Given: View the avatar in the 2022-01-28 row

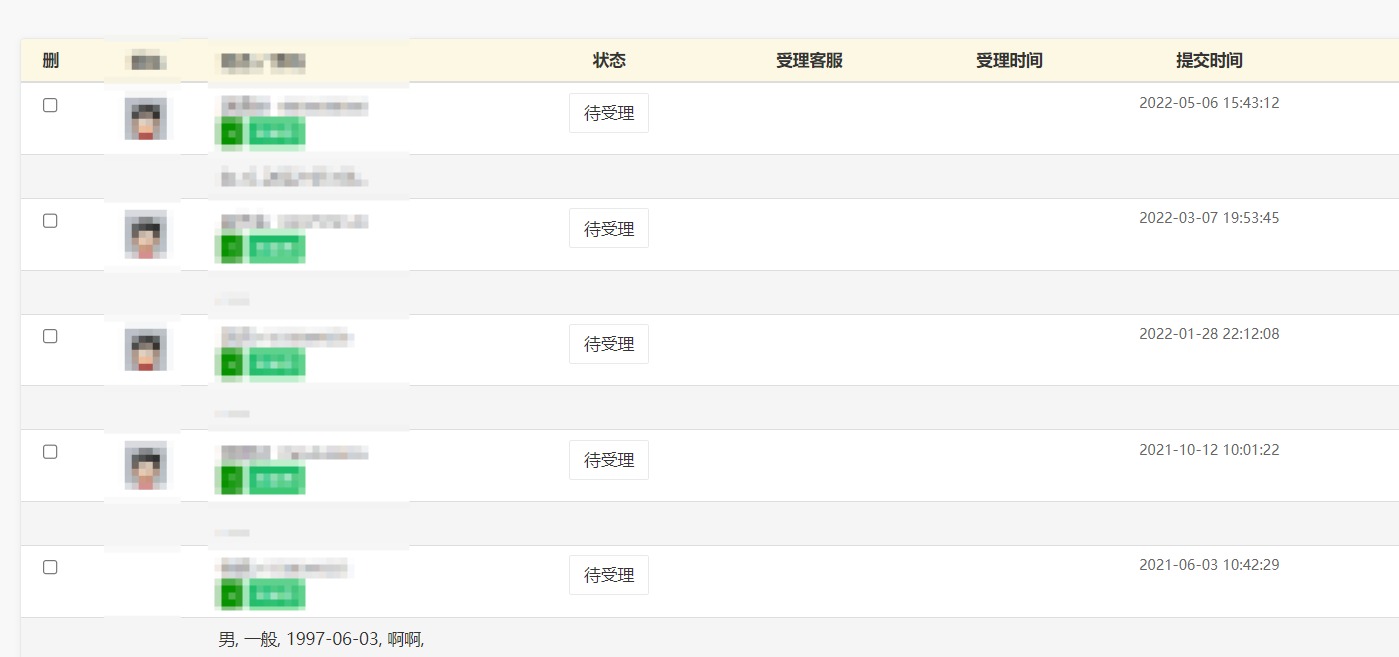Looking at the screenshot, I should tap(146, 350).
